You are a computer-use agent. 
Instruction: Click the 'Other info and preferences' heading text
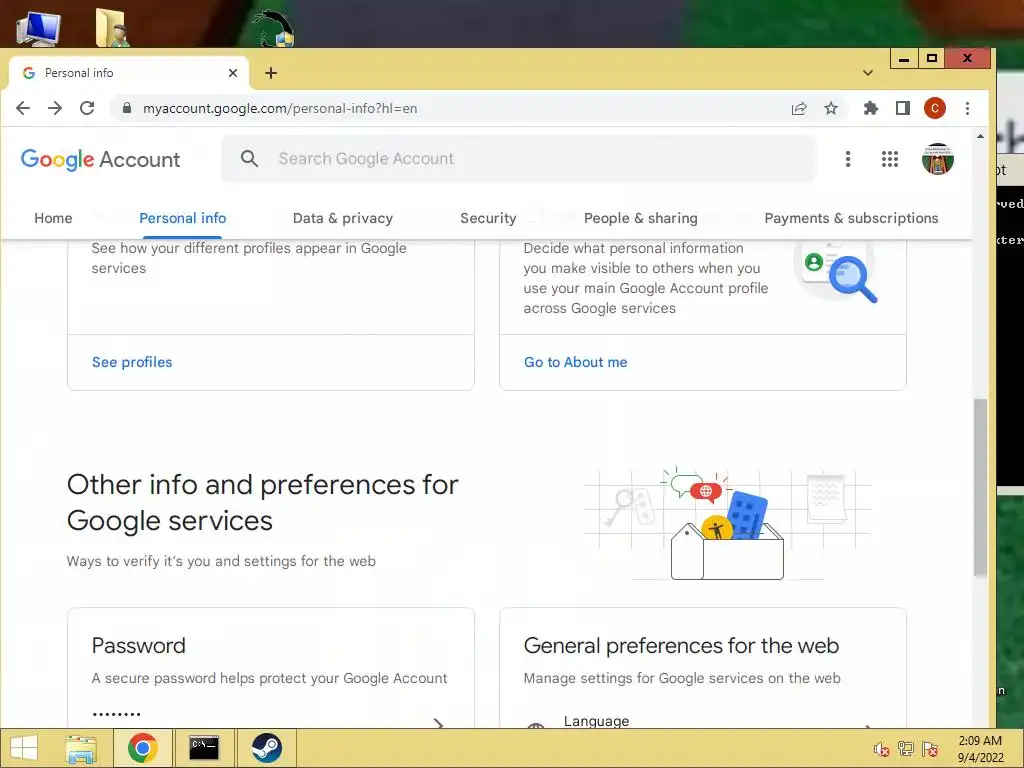pos(263,502)
